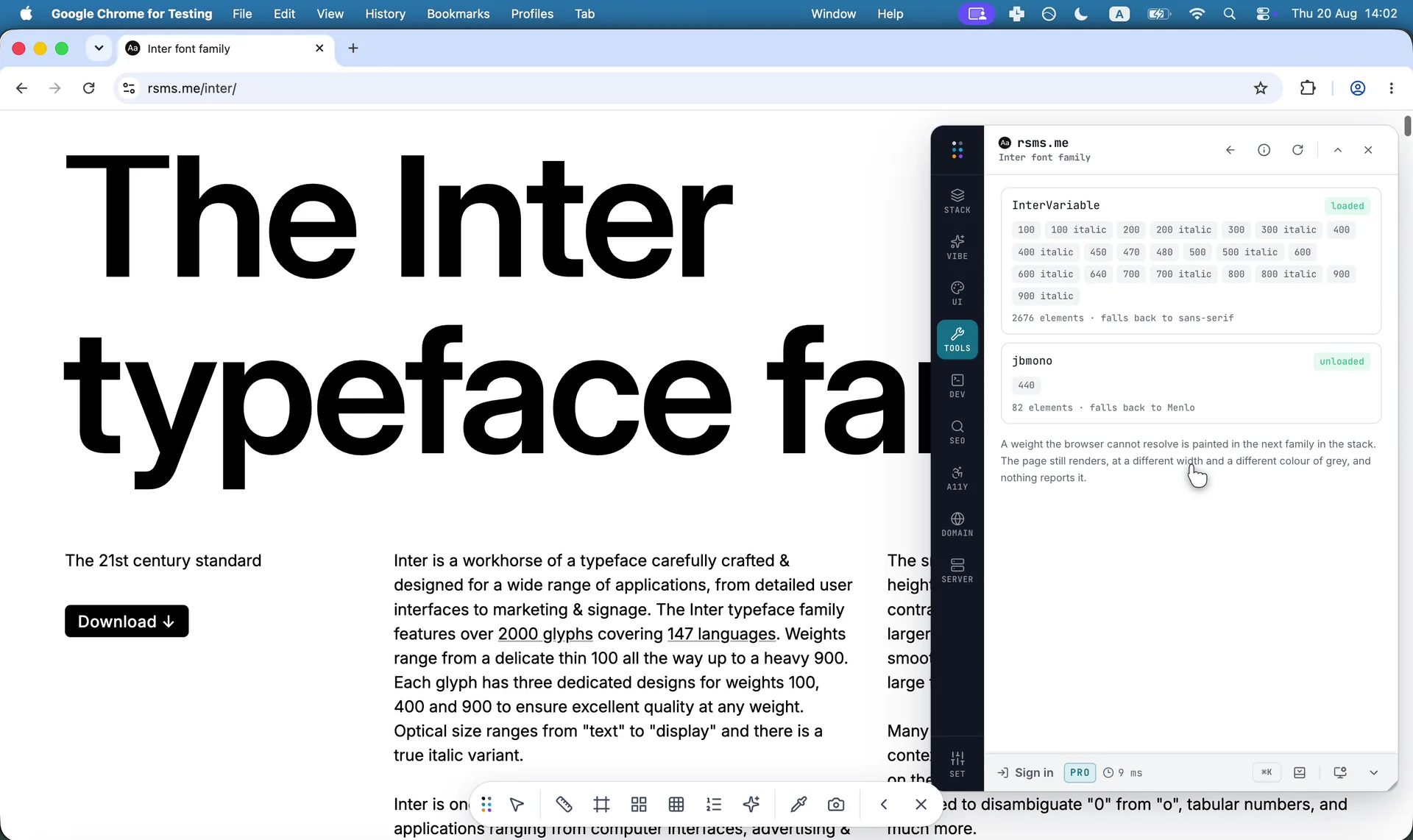The height and width of the screenshot is (840, 1413).
Task: Open the SET settings section
Action: tap(957, 764)
